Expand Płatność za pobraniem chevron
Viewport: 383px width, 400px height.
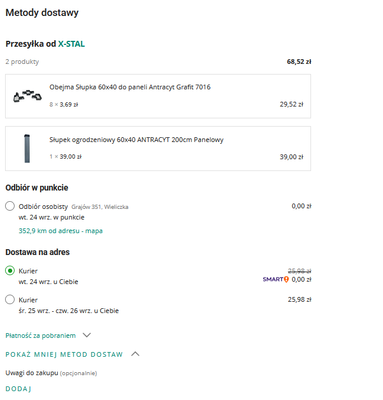click(x=87, y=335)
